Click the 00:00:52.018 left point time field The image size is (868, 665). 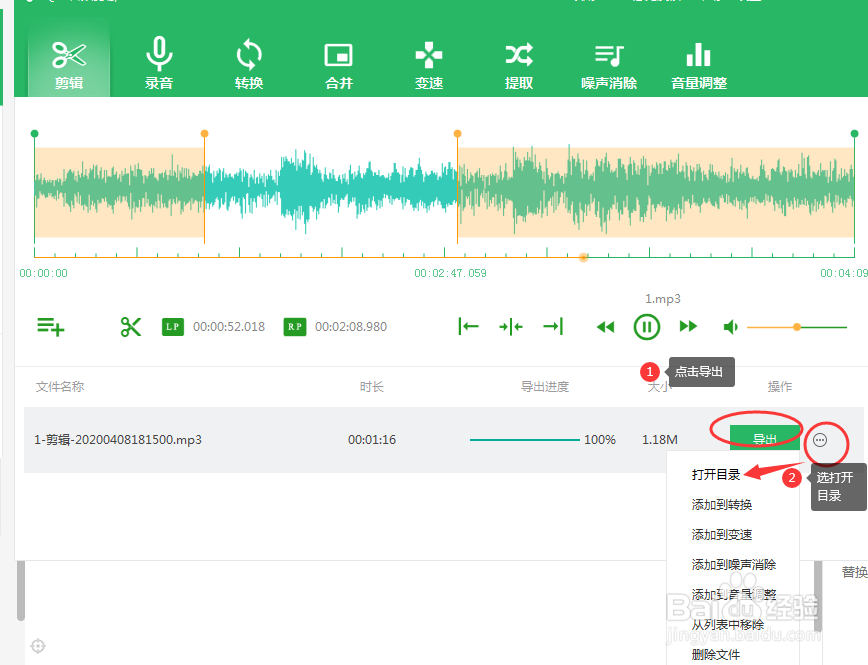pos(229,327)
